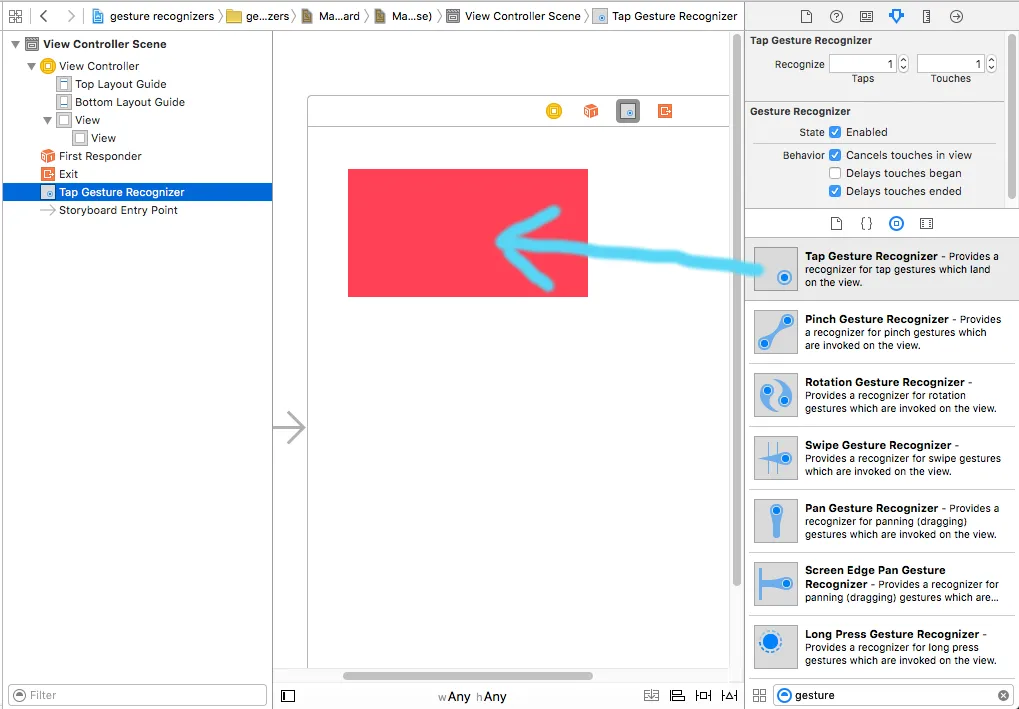Image resolution: width=1019 pixels, height=709 pixels.
Task: Toggle library icon grid view
Action: coord(759,695)
